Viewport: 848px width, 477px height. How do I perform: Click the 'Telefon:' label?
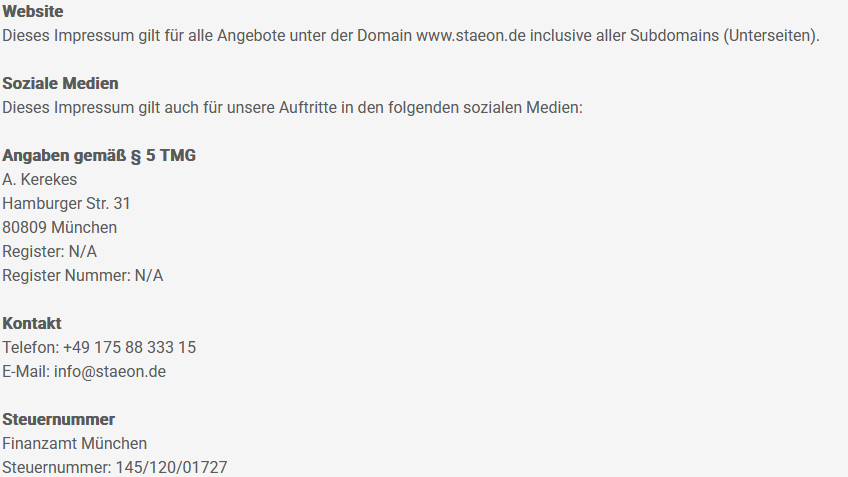[30, 348]
